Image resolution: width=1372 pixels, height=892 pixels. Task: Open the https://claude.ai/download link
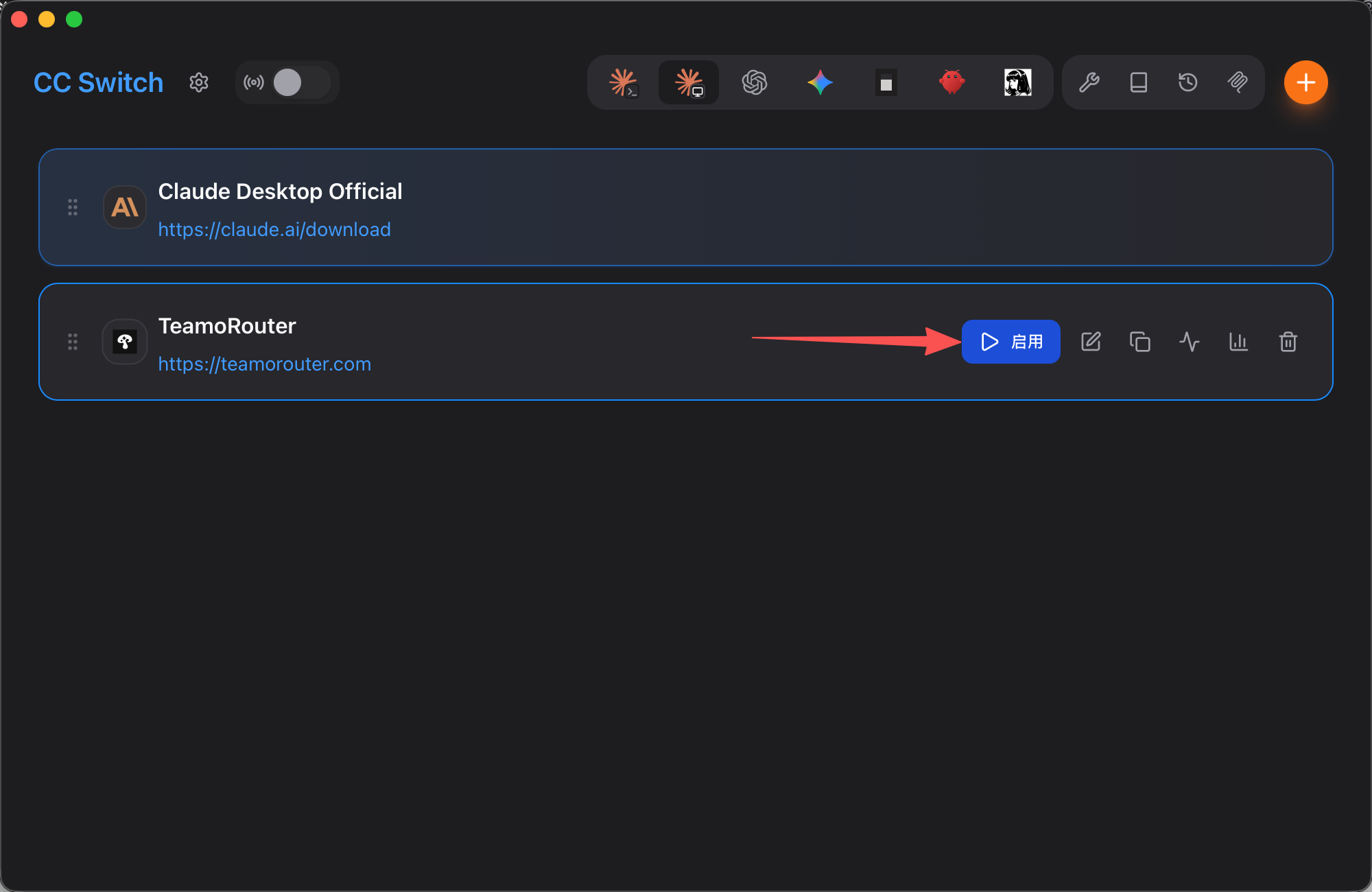tap(274, 229)
